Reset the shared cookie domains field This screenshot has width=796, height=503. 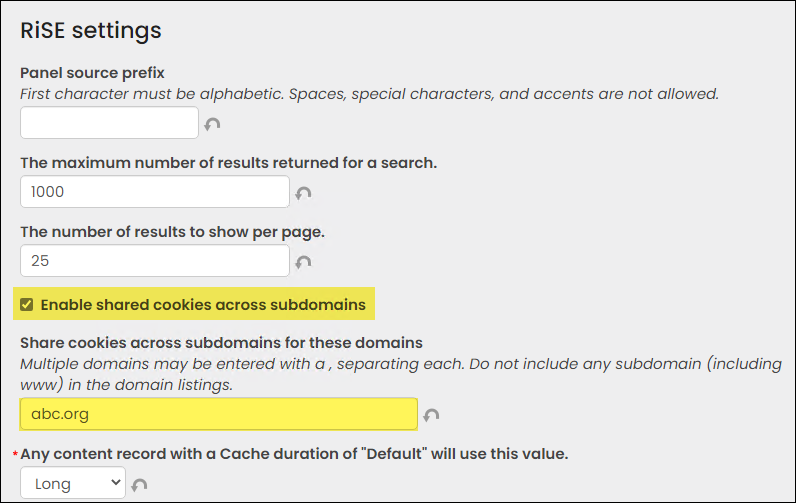click(431, 415)
